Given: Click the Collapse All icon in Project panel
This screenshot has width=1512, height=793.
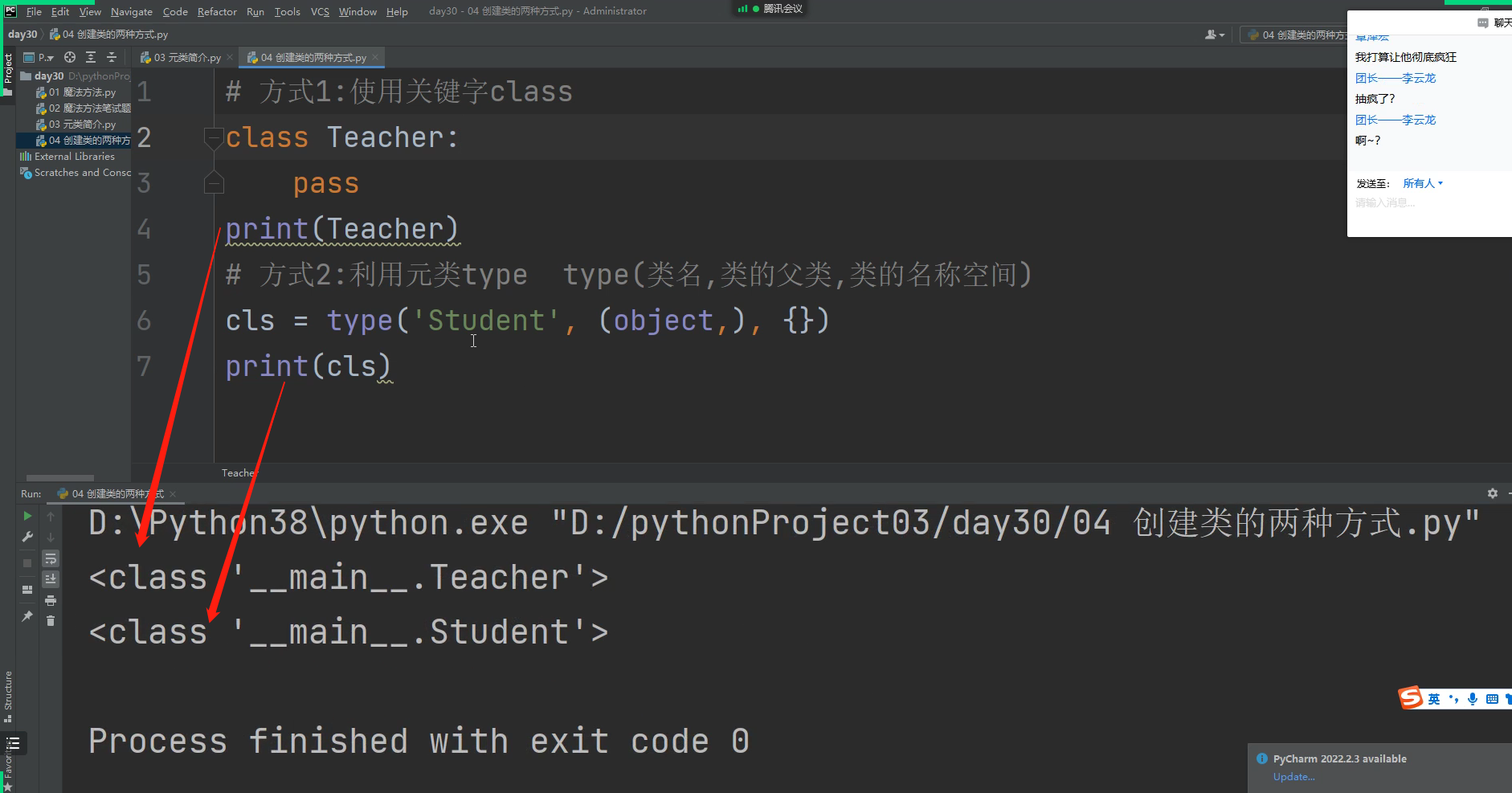Looking at the screenshot, I should 112,57.
